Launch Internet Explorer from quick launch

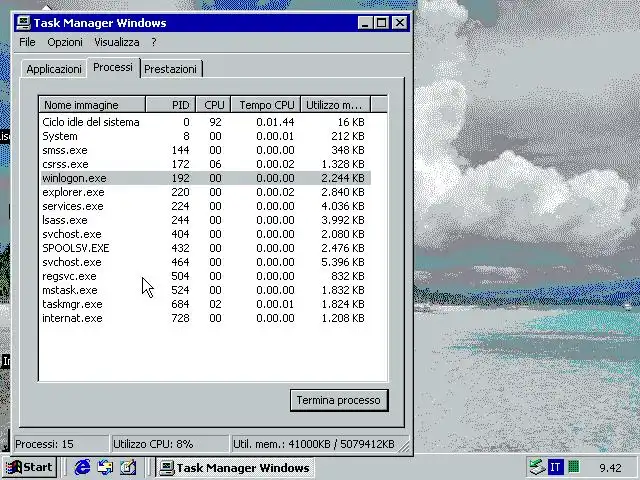[82, 467]
